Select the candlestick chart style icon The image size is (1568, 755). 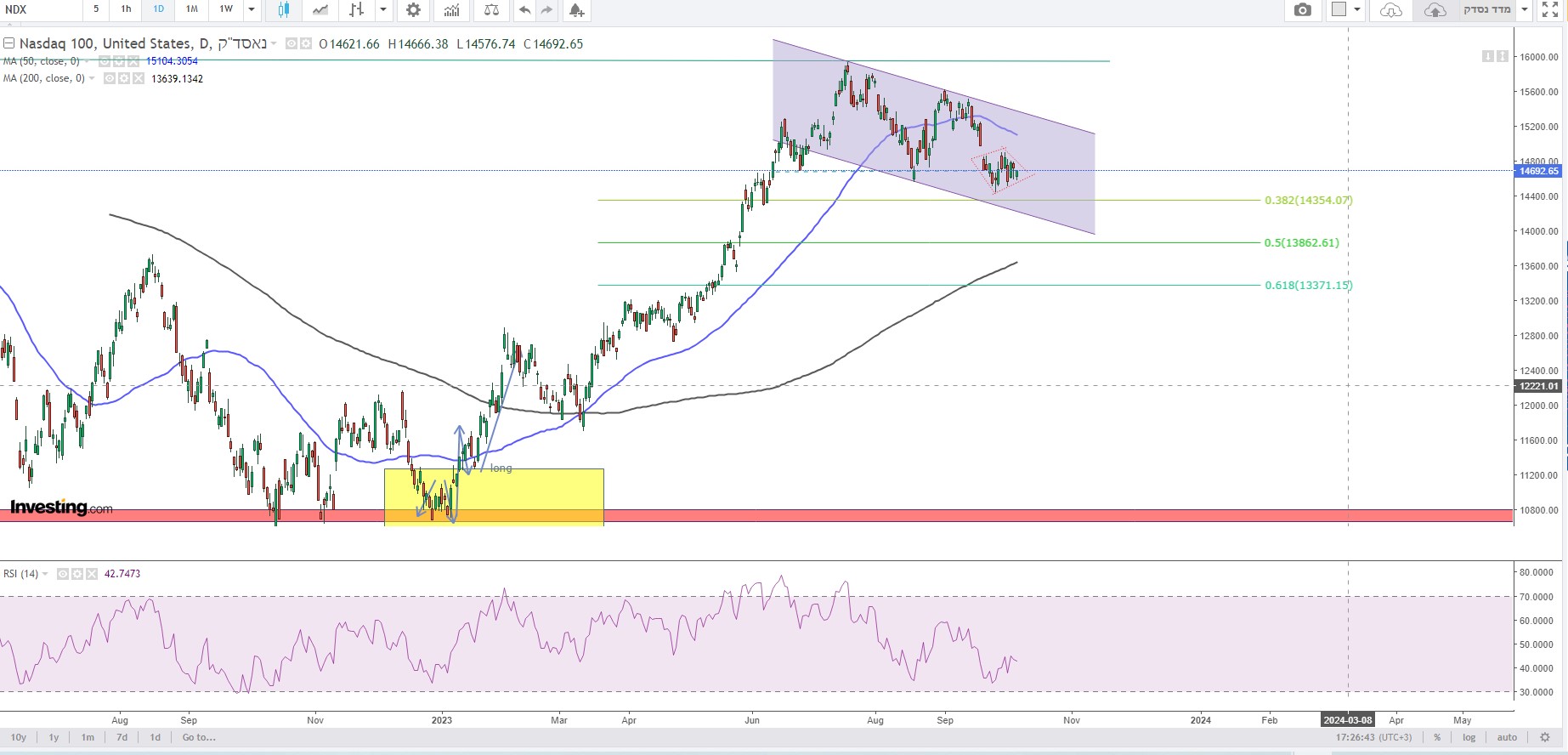point(283,9)
